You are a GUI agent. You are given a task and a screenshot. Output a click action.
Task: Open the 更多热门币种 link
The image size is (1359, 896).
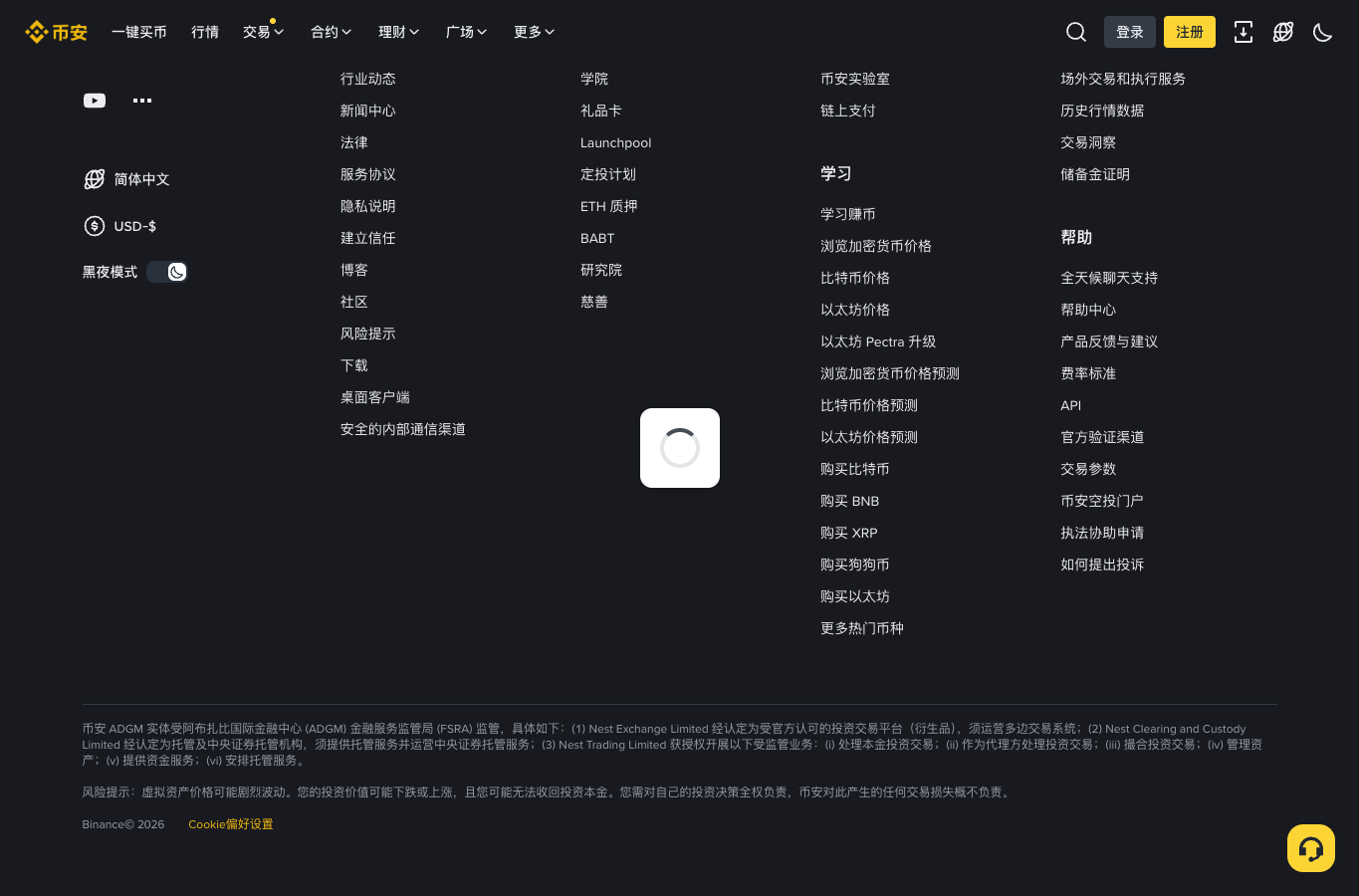[x=862, y=628]
